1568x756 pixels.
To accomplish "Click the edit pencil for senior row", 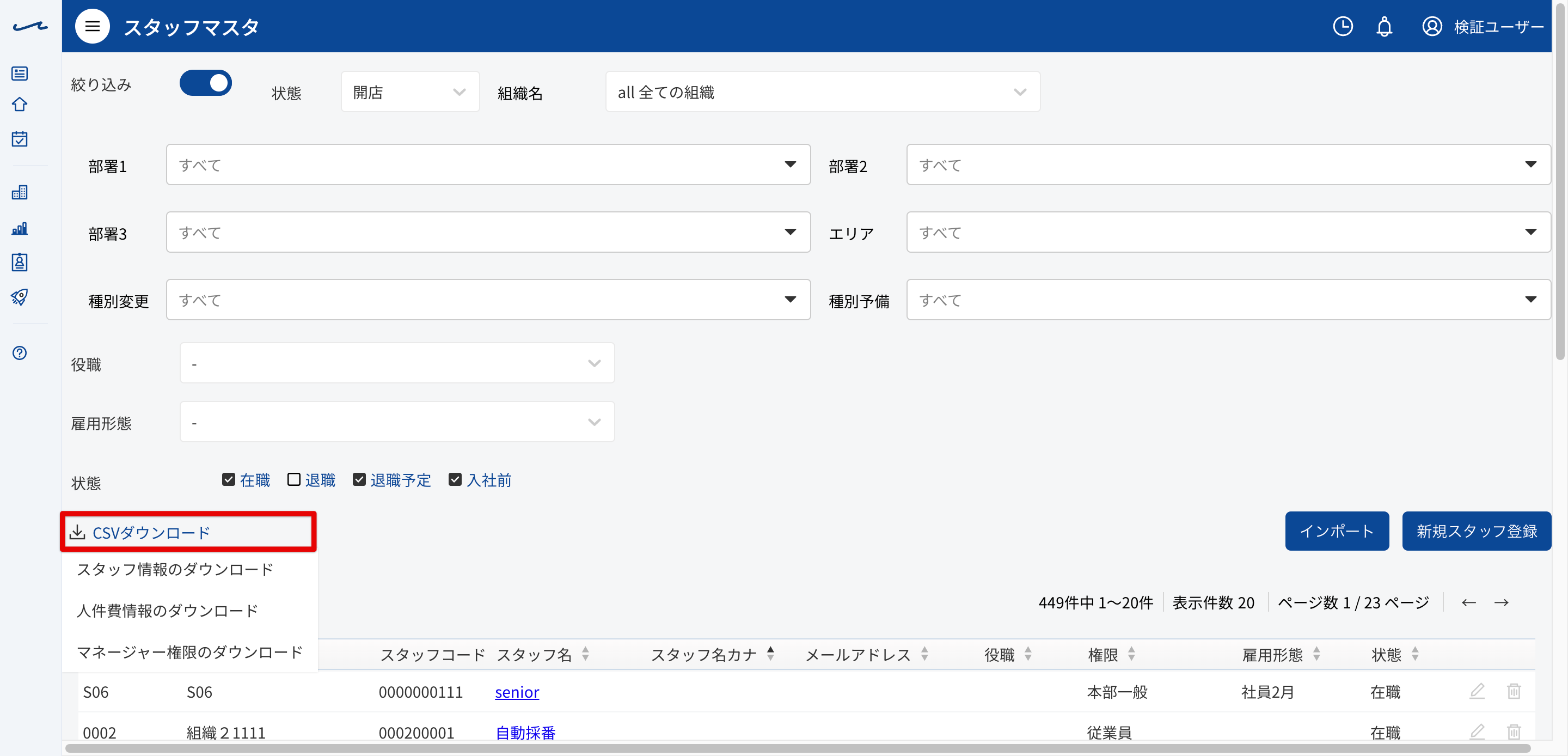I will pyautogui.click(x=1477, y=691).
